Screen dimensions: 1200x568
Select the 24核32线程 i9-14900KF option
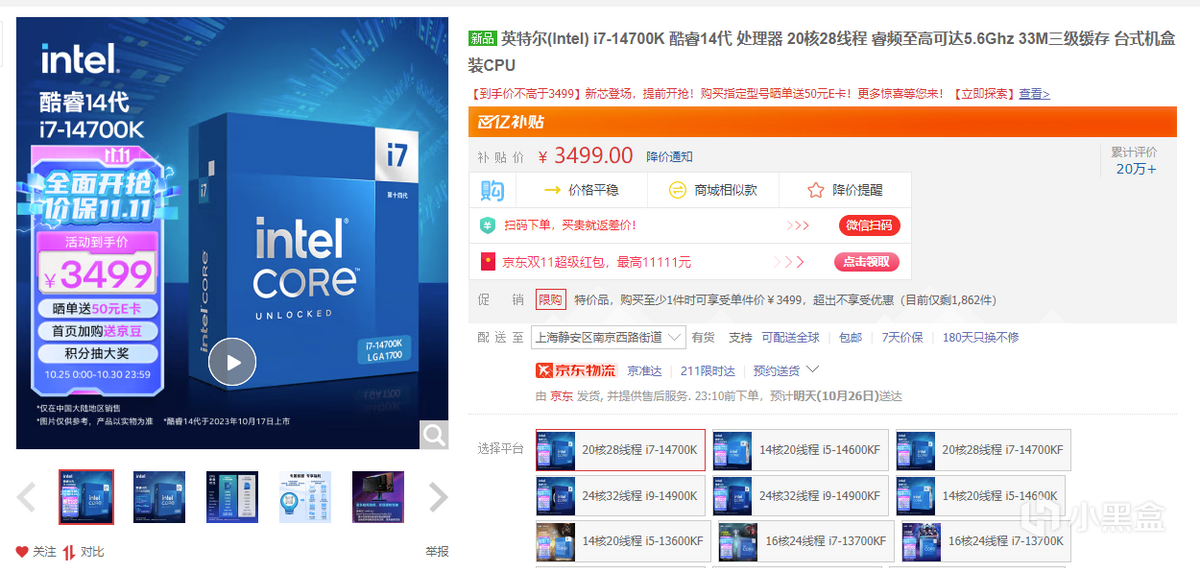(x=799, y=495)
